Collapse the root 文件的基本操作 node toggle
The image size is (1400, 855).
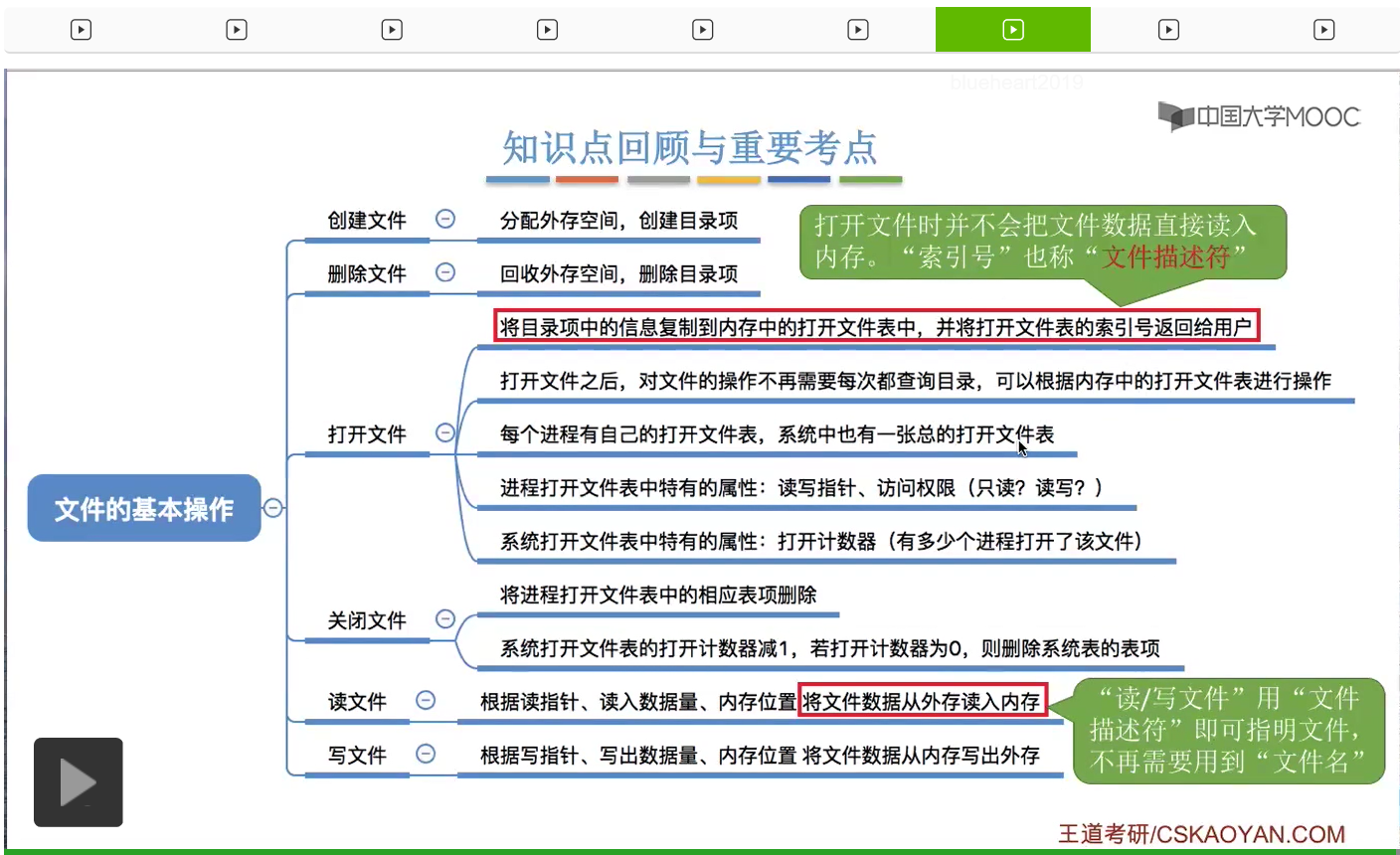pos(272,508)
